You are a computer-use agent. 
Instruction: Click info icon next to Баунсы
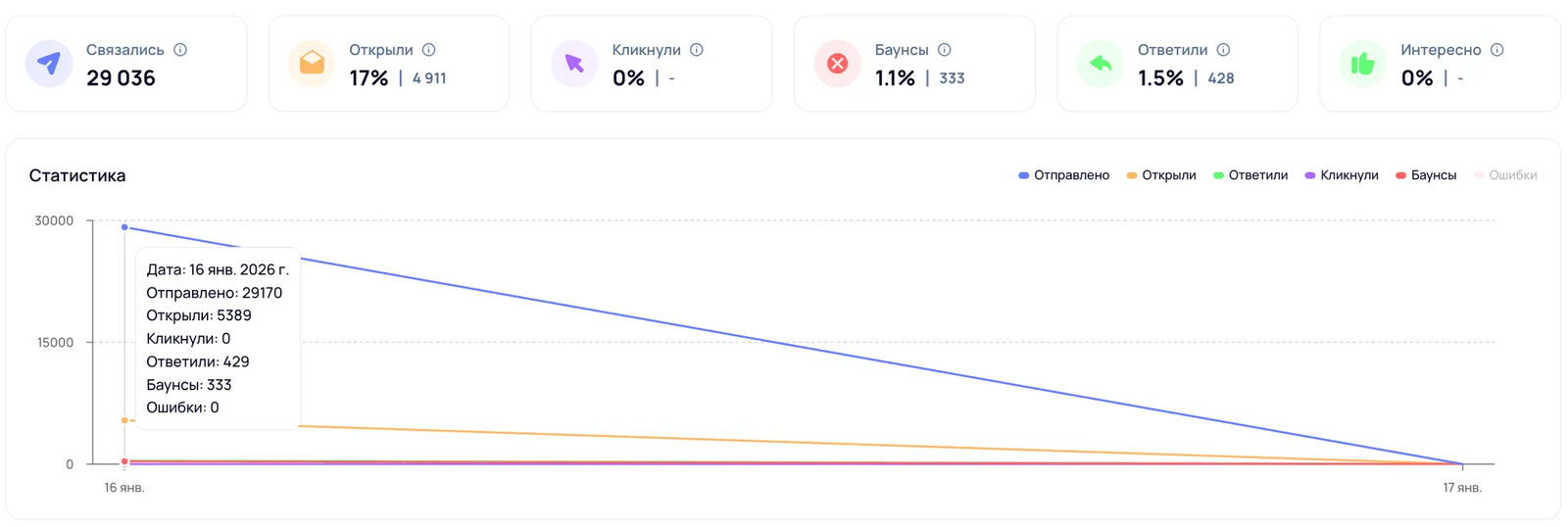point(945,50)
